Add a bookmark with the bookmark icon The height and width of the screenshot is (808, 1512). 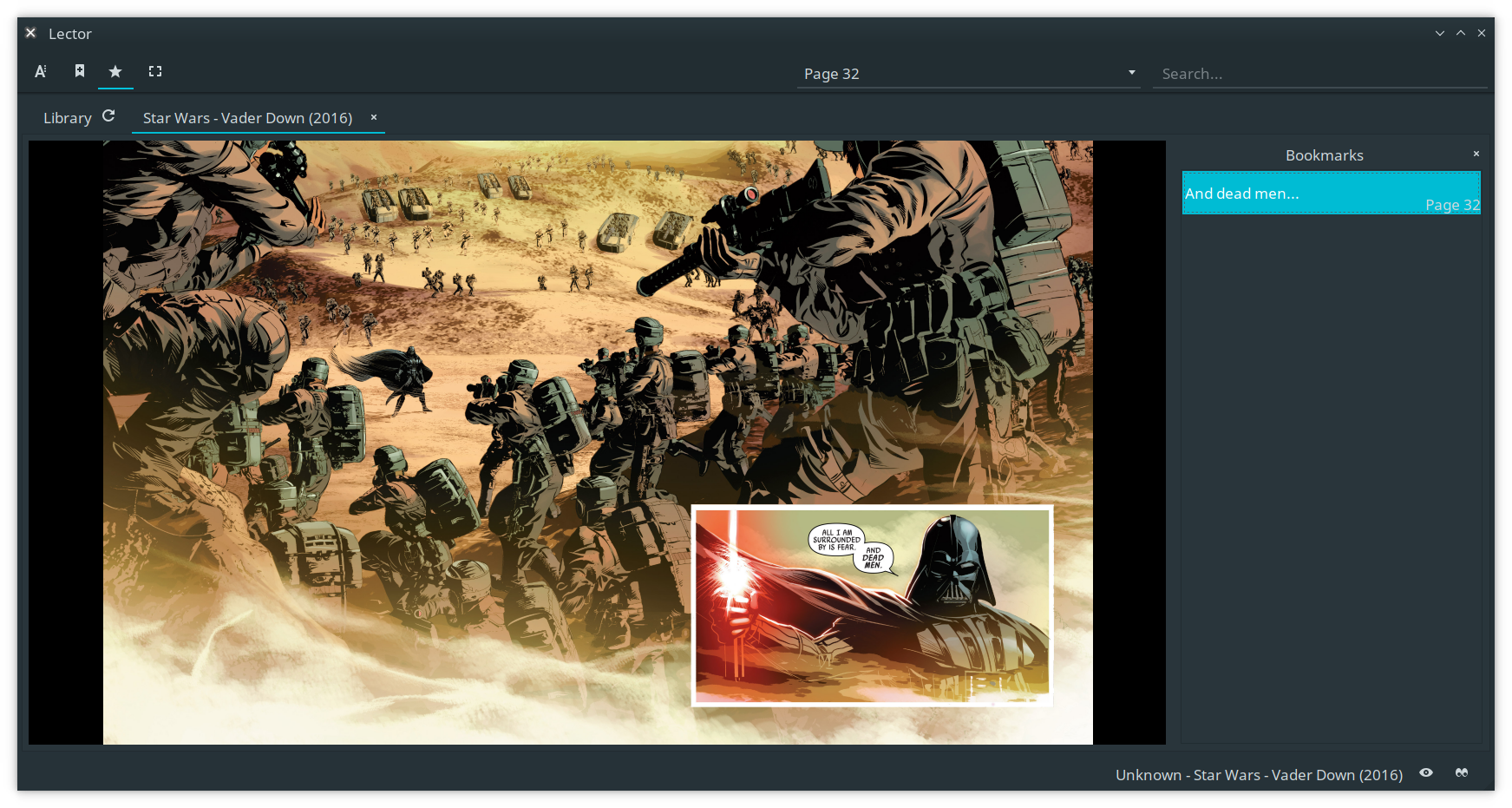(80, 71)
